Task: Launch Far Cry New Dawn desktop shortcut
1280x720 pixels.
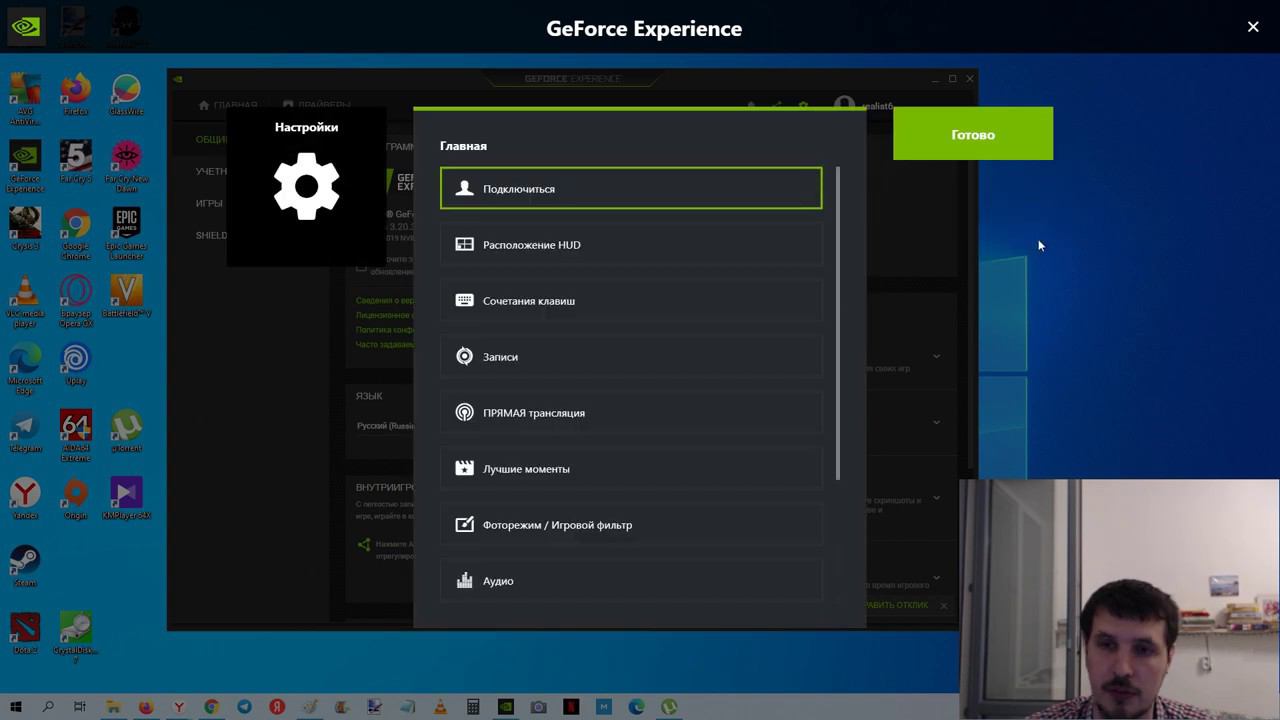Action: tap(126, 166)
